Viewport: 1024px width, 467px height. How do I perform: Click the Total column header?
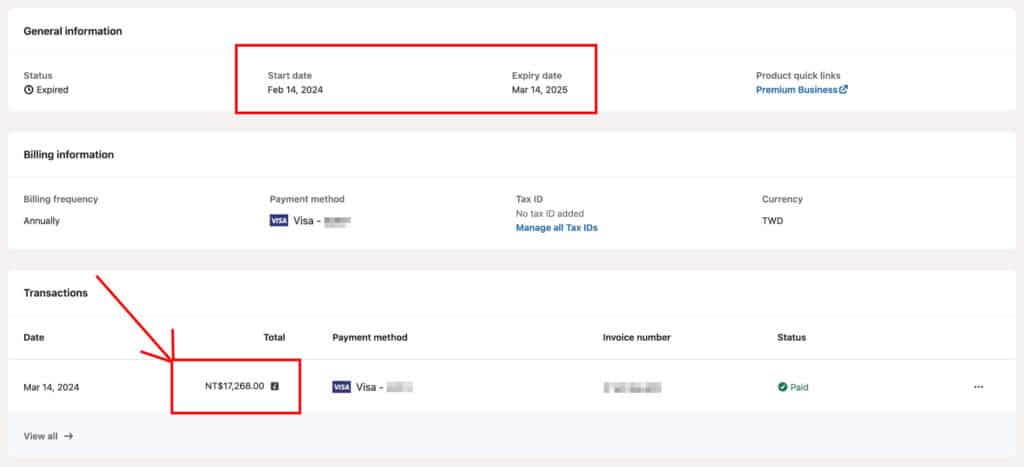tap(274, 338)
